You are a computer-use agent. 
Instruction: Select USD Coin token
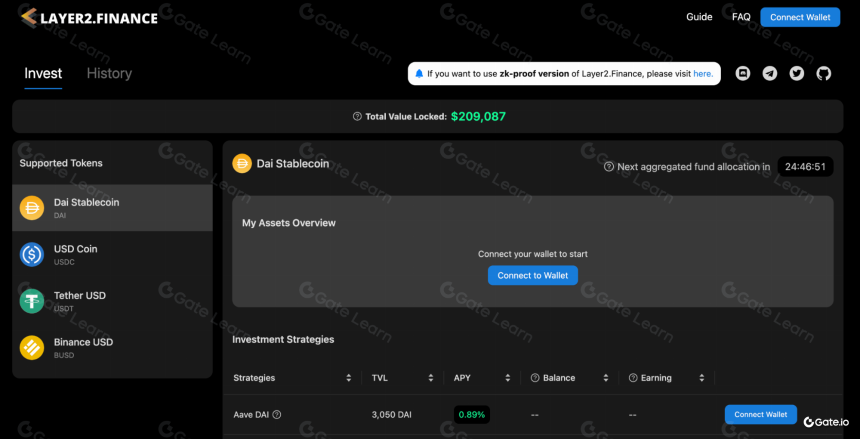point(112,255)
